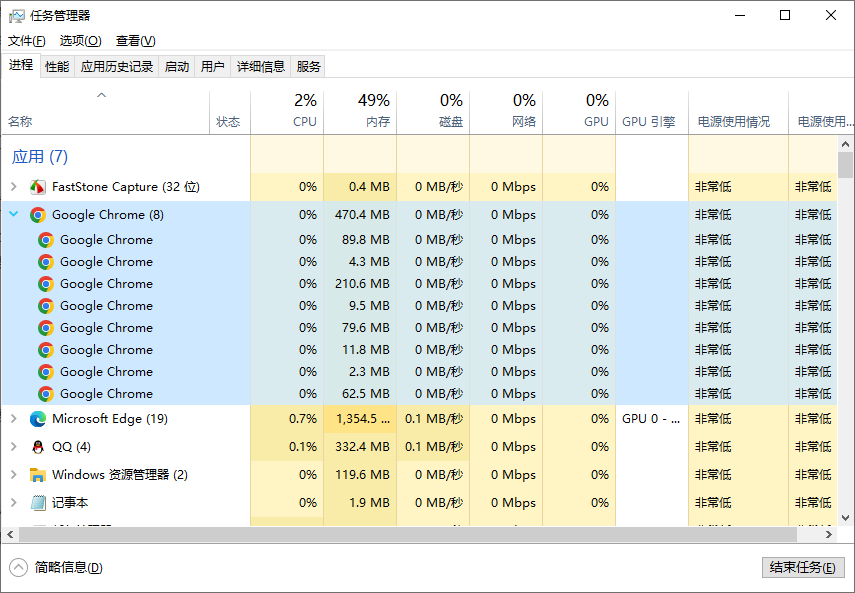Click the QQ application icon
This screenshot has height=593, width=855.
37,446
